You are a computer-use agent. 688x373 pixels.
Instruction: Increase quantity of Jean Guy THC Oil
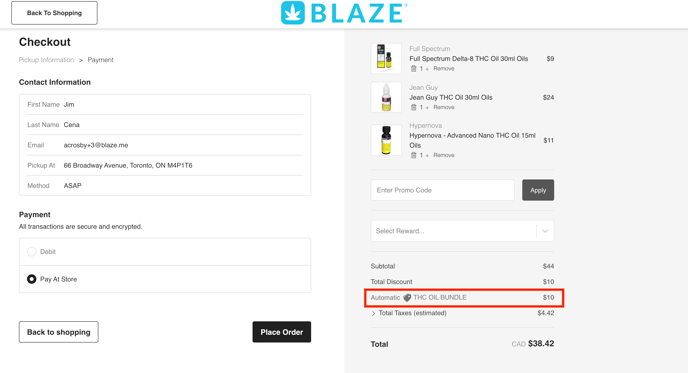(x=427, y=107)
